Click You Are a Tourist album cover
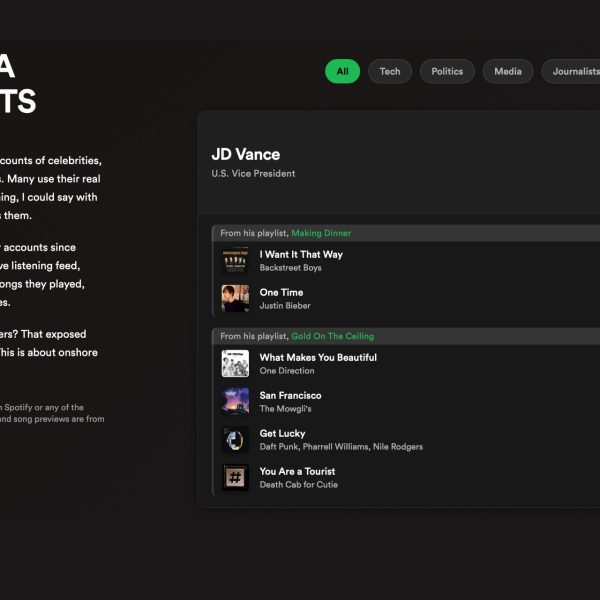Screen dimensions: 600x600 coord(235,477)
